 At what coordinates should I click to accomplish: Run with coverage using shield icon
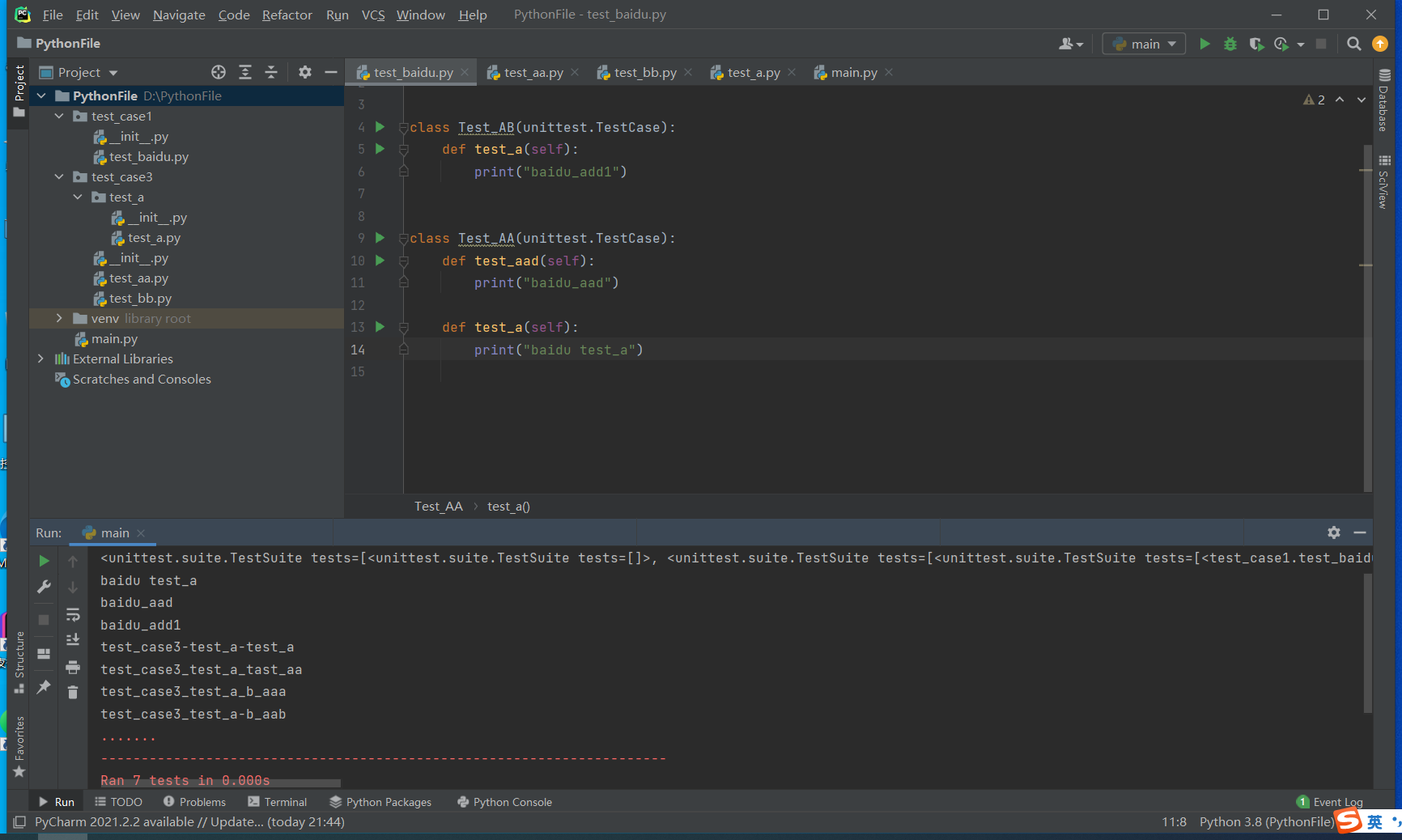[x=1255, y=44]
